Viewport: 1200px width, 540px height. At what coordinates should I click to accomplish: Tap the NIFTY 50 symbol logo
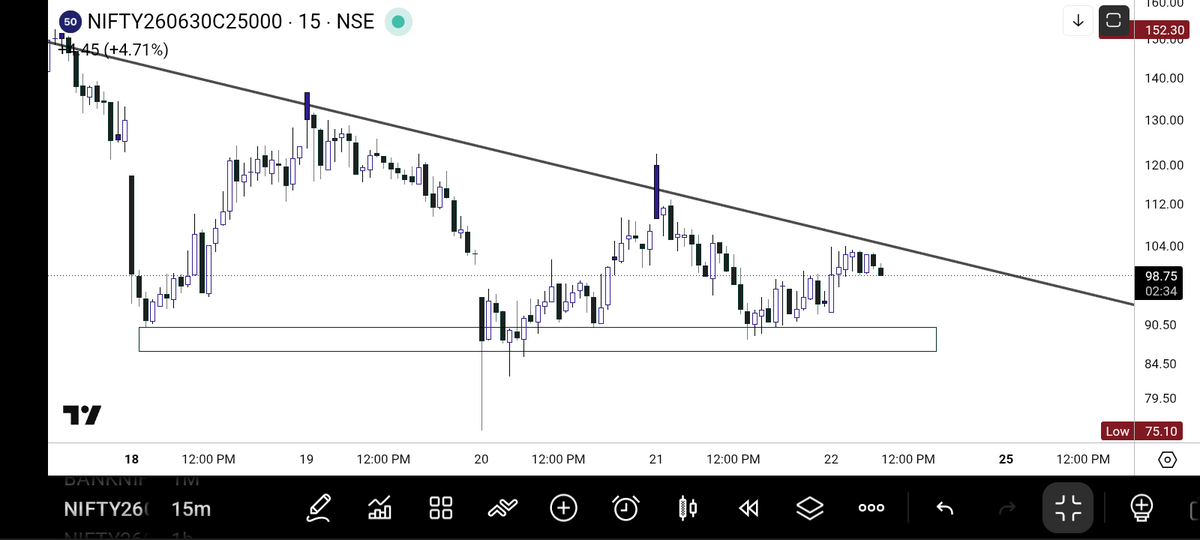point(69,21)
